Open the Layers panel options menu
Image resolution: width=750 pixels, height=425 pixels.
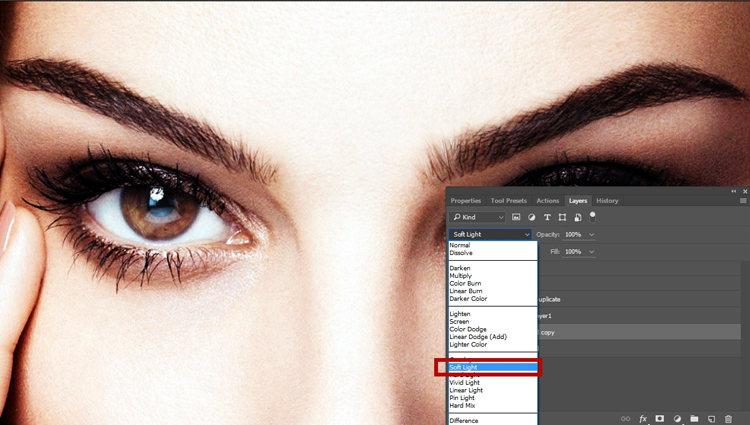tap(743, 201)
